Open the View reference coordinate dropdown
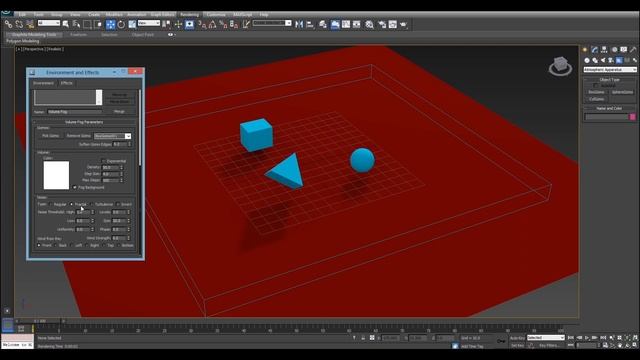The width and height of the screenshot is (640, 360). [x=149, y=23]
